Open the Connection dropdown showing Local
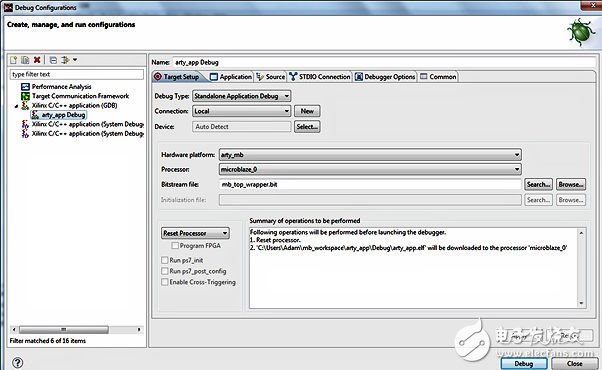This screenshot has height=370, width=602. point(241,111)
